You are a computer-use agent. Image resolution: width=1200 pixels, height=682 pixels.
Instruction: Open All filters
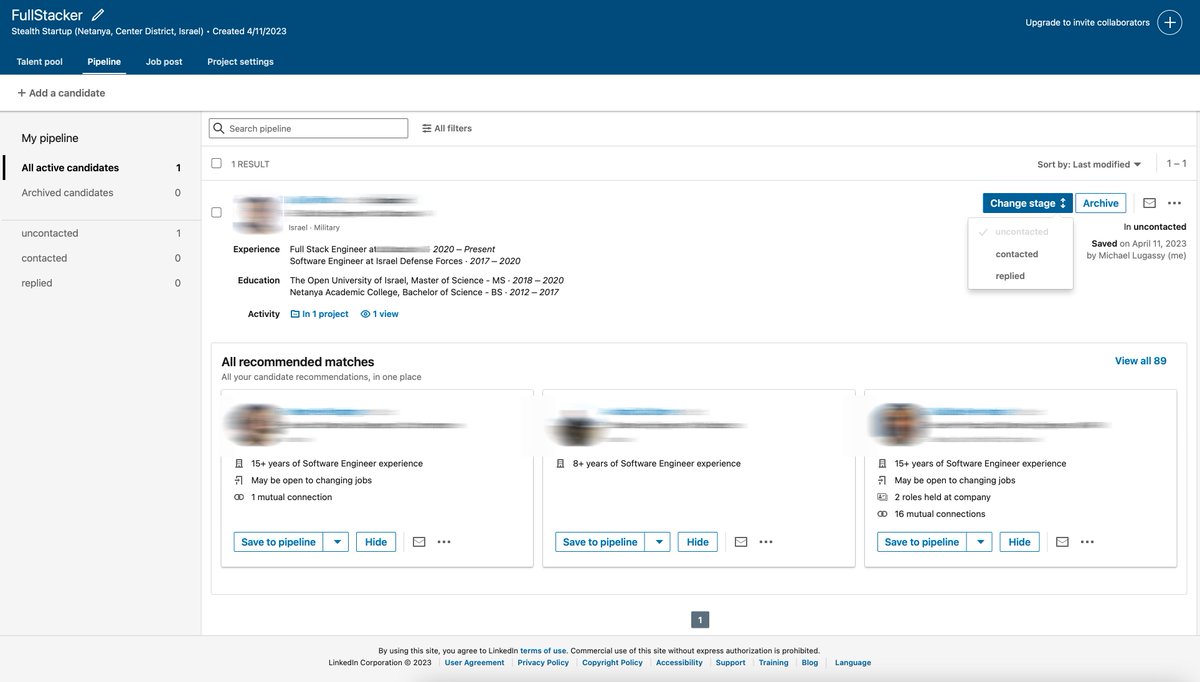point(446,129)
